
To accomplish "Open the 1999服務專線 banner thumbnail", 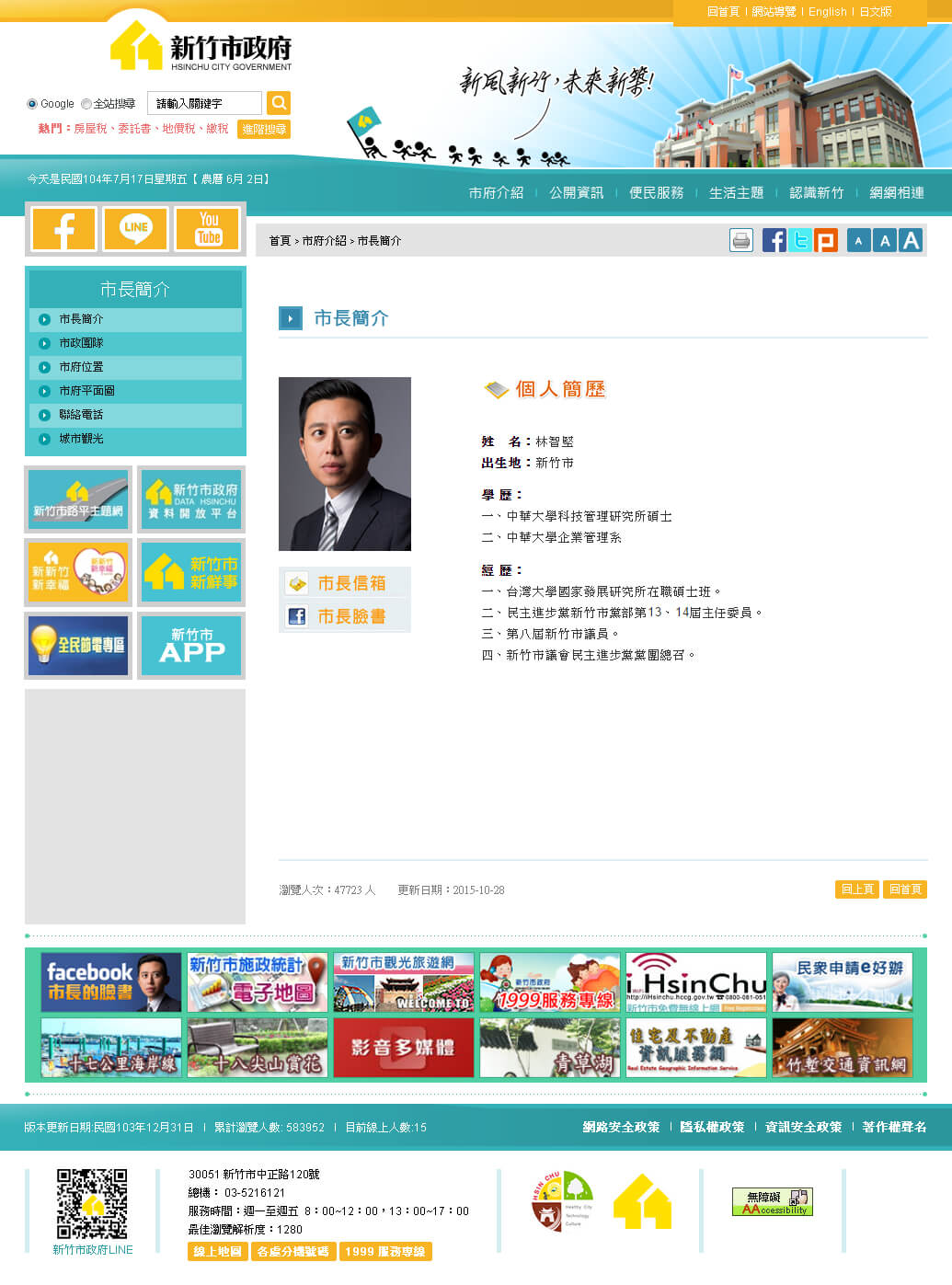I will click(549, 982).
